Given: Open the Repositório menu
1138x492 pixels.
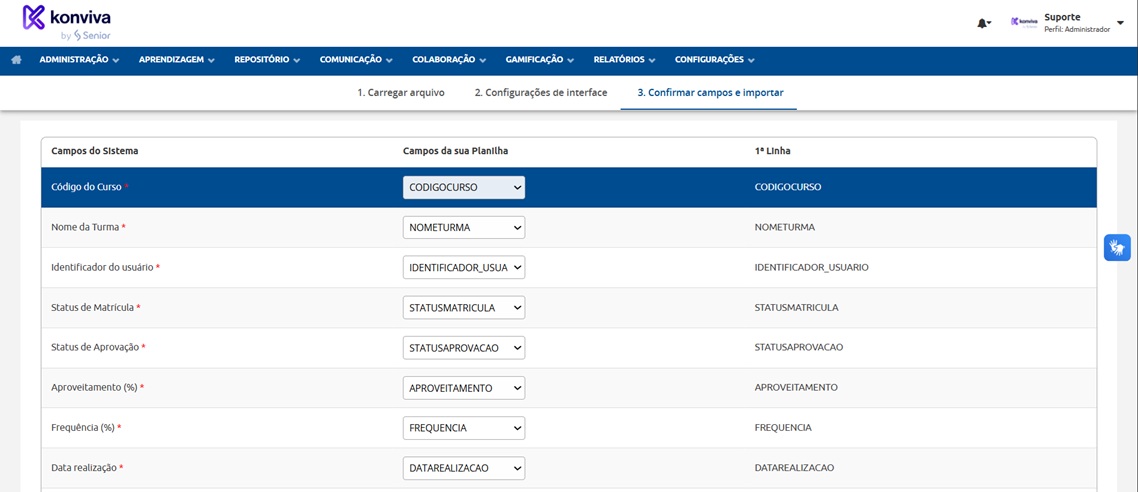Looking at the screenshot, I should [267, 60].
